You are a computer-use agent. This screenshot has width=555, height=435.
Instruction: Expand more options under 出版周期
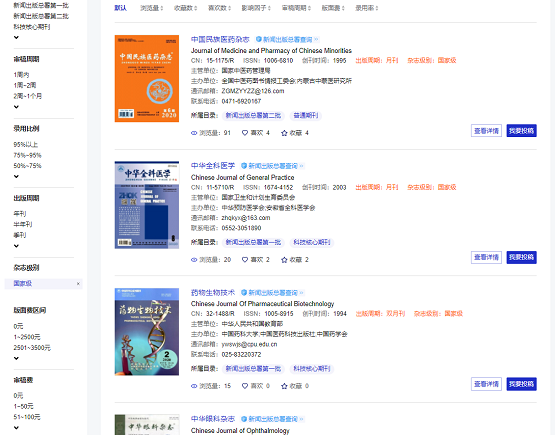pos(16,246)
